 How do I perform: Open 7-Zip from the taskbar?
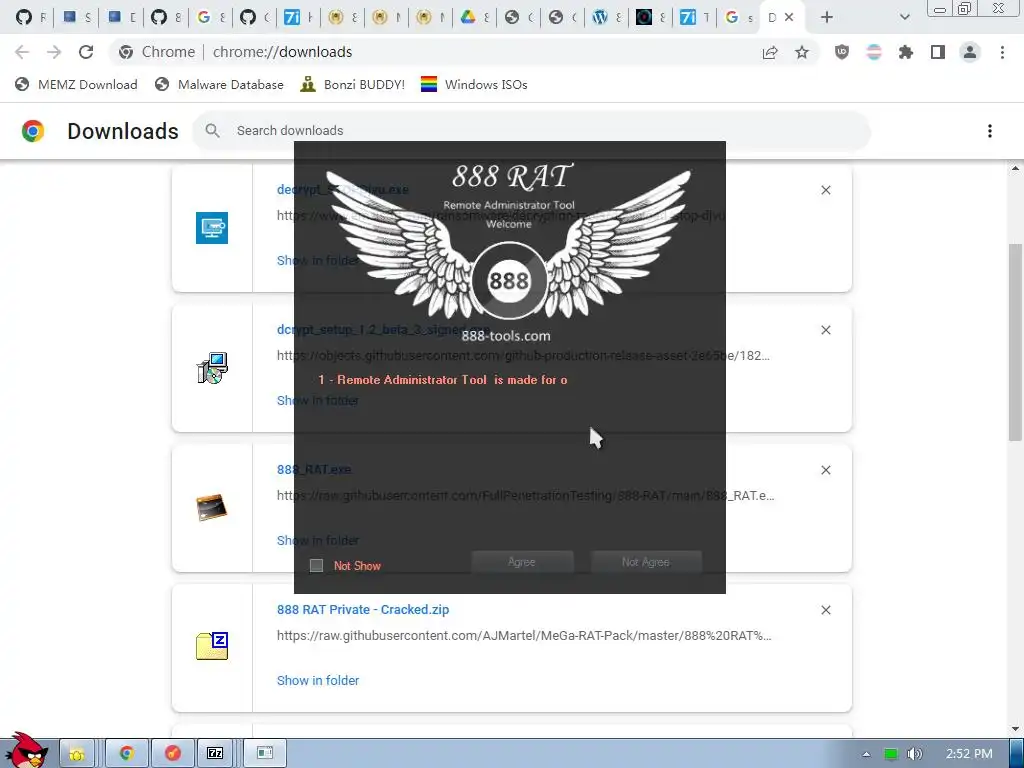(216, 754)
